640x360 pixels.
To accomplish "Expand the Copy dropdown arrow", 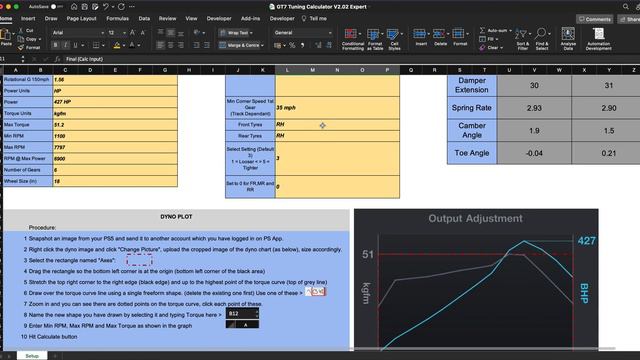I will pos(40,39).
